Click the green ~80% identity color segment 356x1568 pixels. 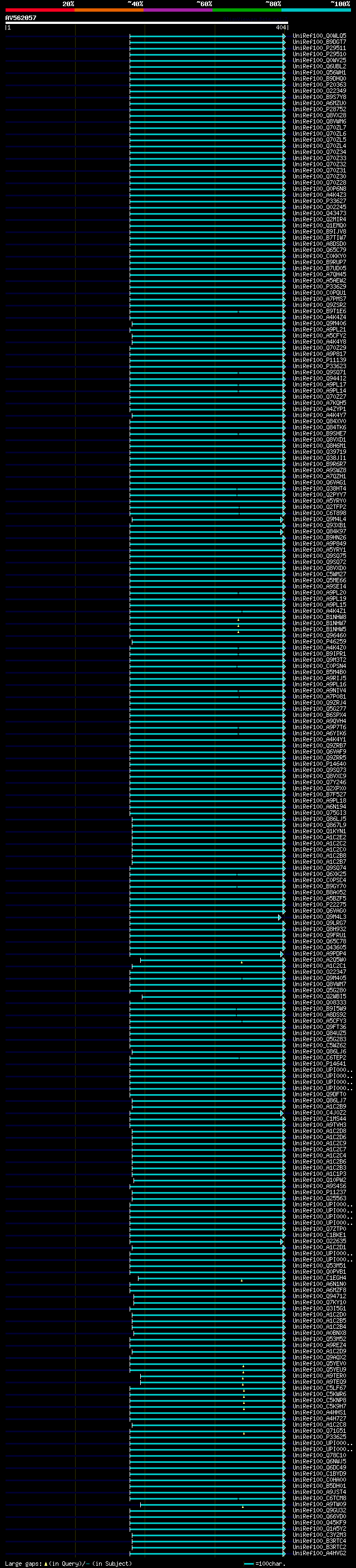coord(247,10)
